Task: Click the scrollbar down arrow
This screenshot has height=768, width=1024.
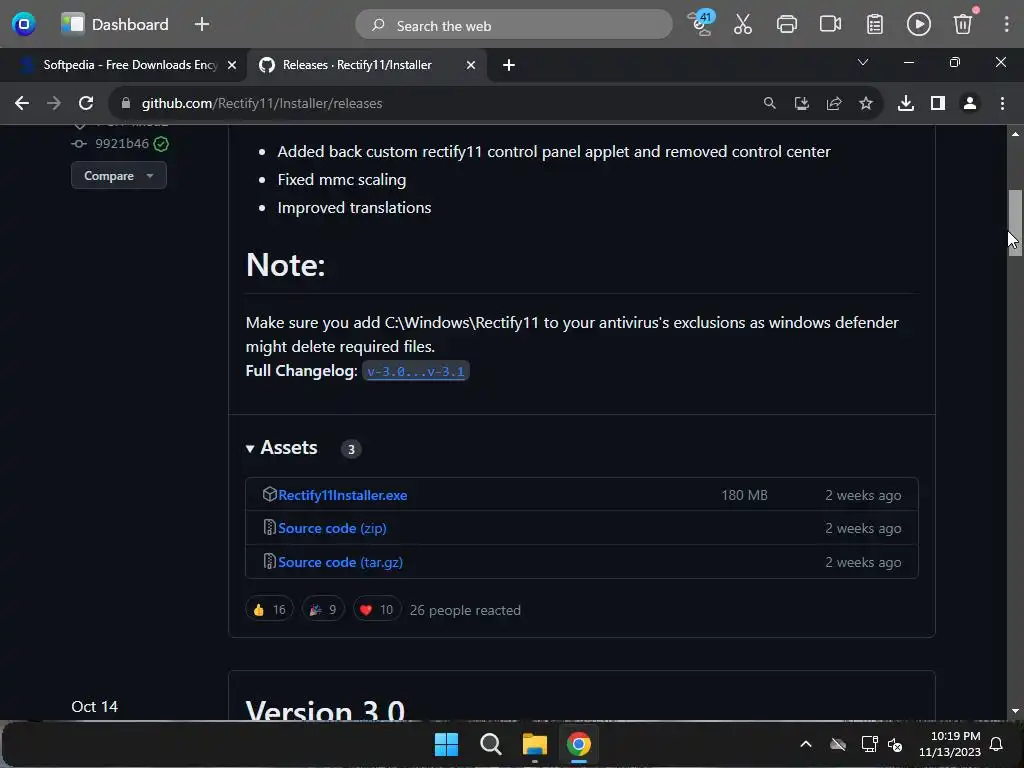Action: [x=1014, y=711]
